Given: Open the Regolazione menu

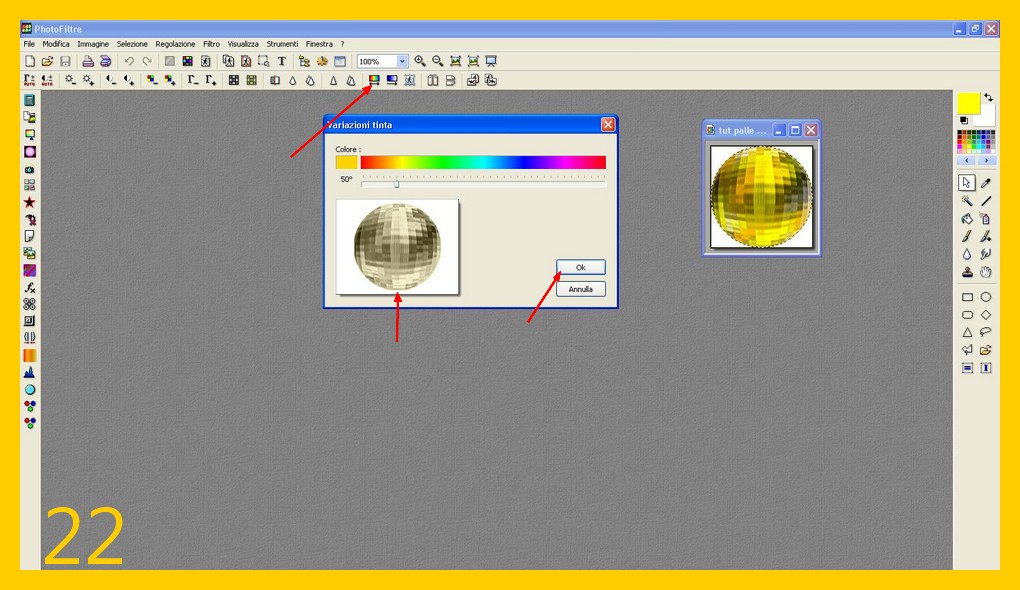Looking at the screenshot, I should [x=175, y=44].
